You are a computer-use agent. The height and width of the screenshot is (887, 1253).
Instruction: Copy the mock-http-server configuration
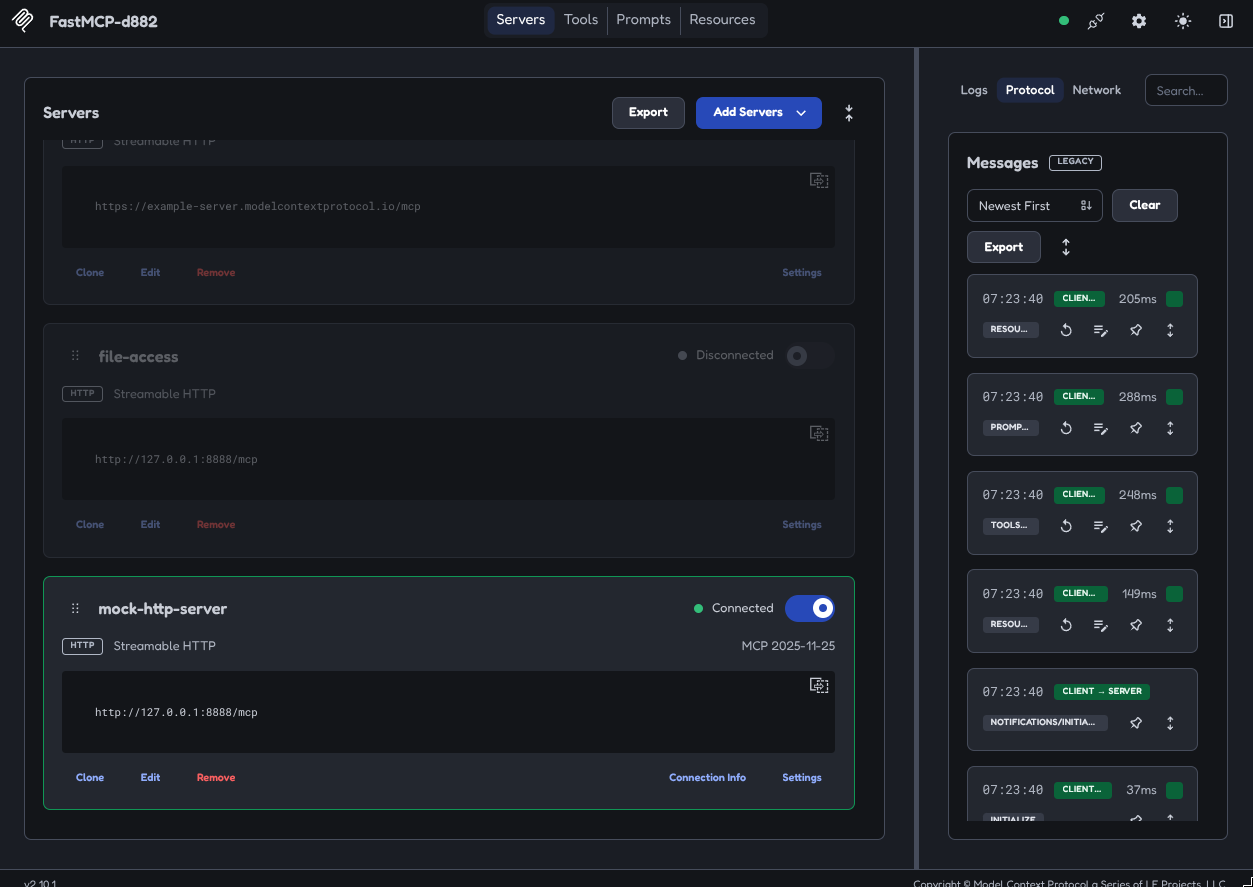click(819, 686)
